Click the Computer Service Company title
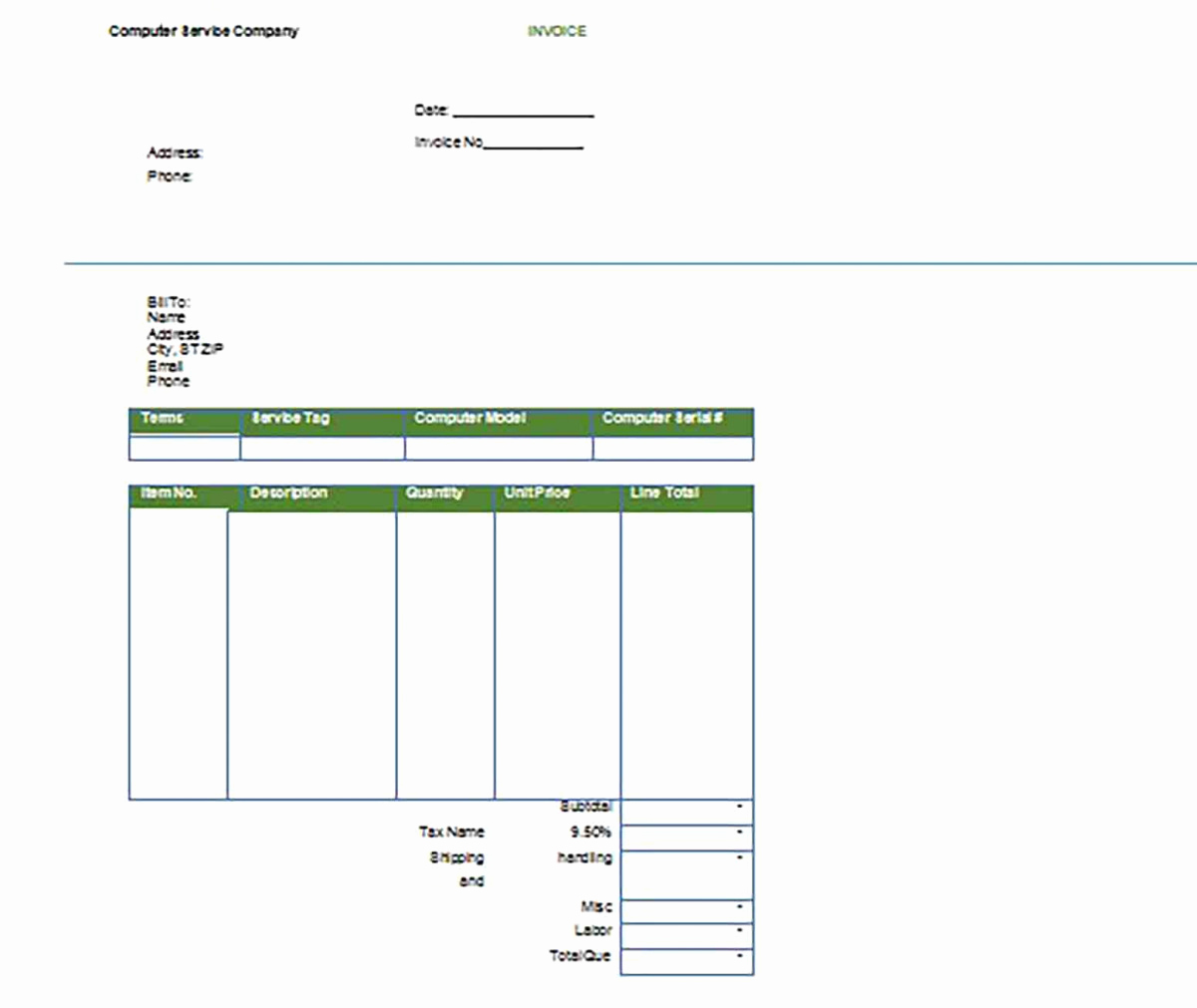This screenshot has width=1197, height=1008. [x=203, y=31]
